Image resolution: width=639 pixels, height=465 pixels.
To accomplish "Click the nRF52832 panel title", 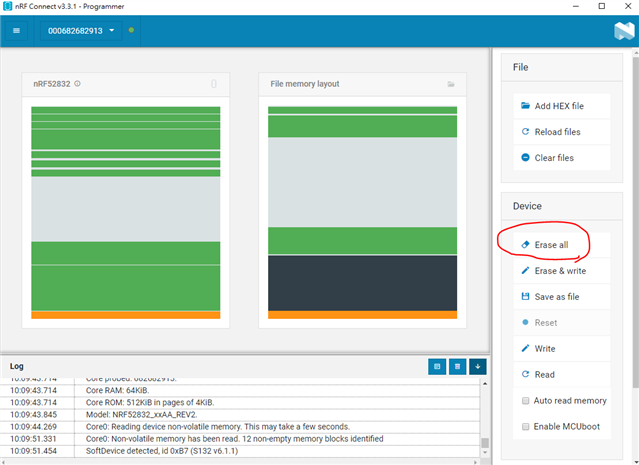I will click(52, 84).
